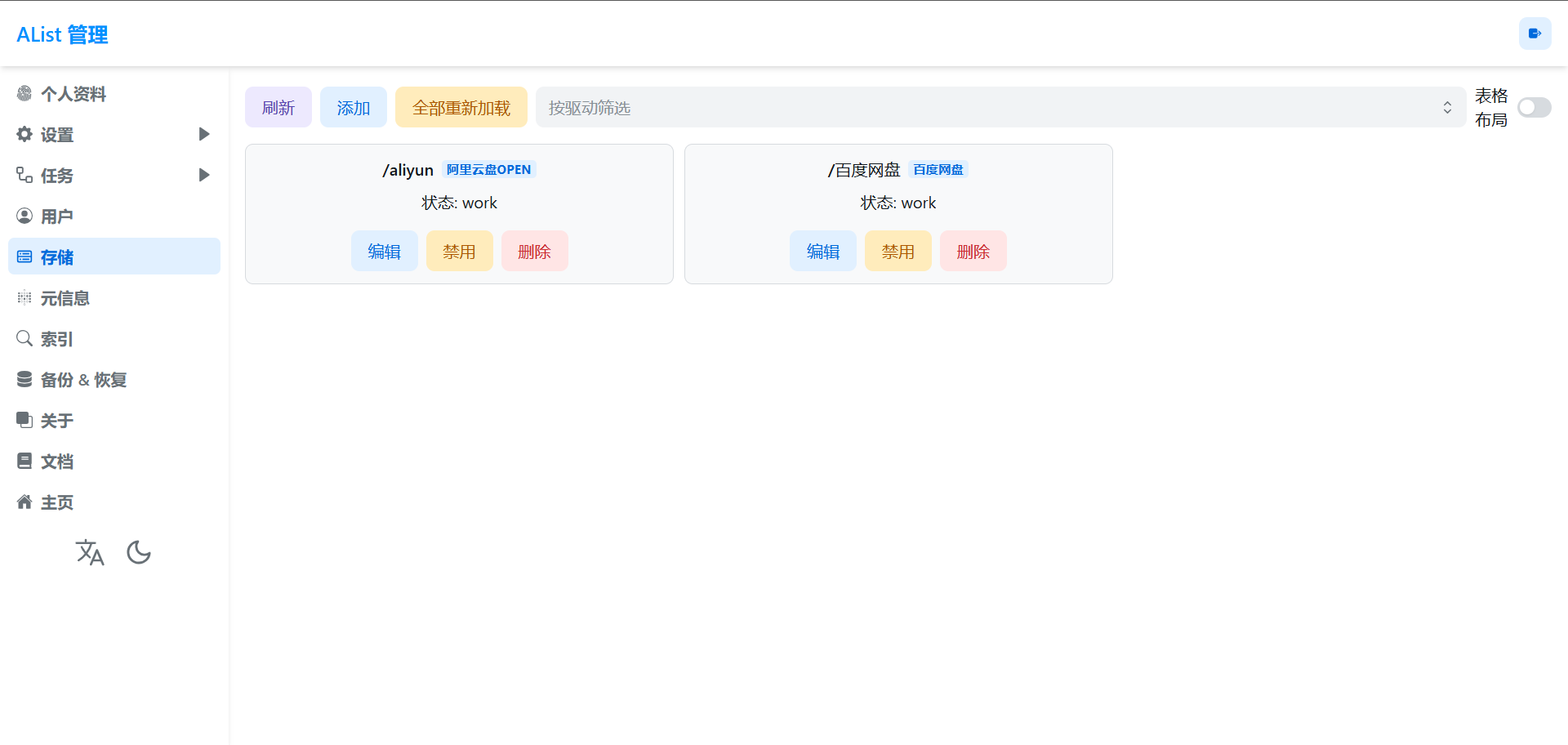Image resolution: width=1568 pixels, height=745 pixels.
Task: Click the 阿里云盘OPEN driver tag
Action: [489, 170]
